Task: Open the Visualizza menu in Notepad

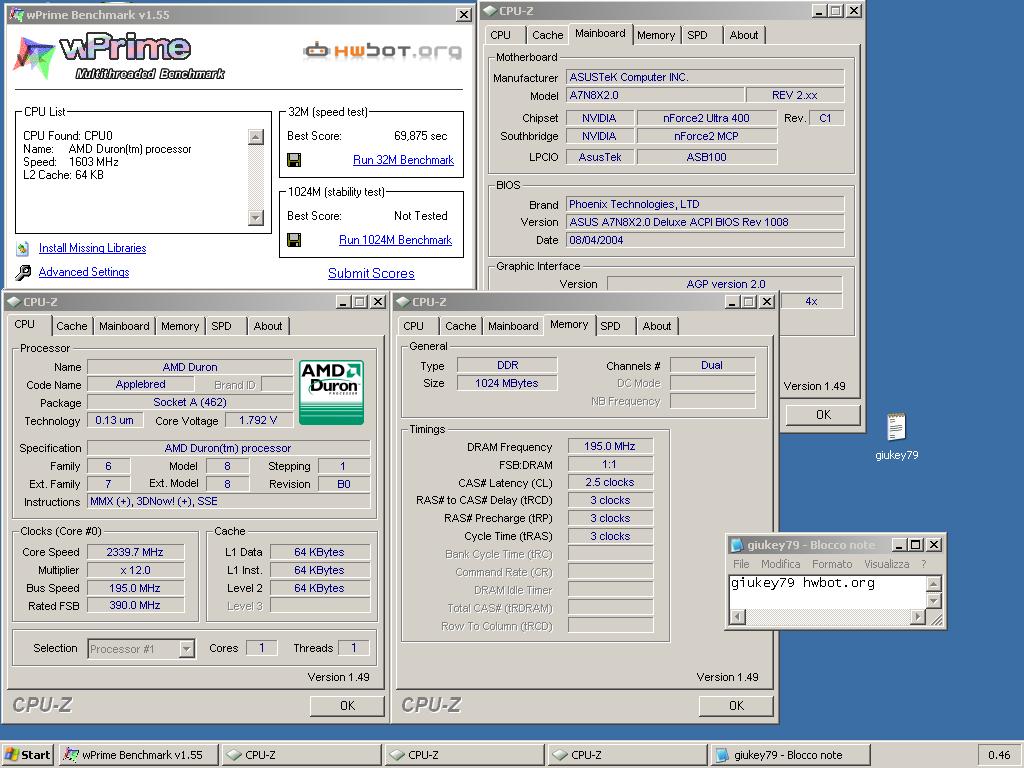Action: click(886, 564)
